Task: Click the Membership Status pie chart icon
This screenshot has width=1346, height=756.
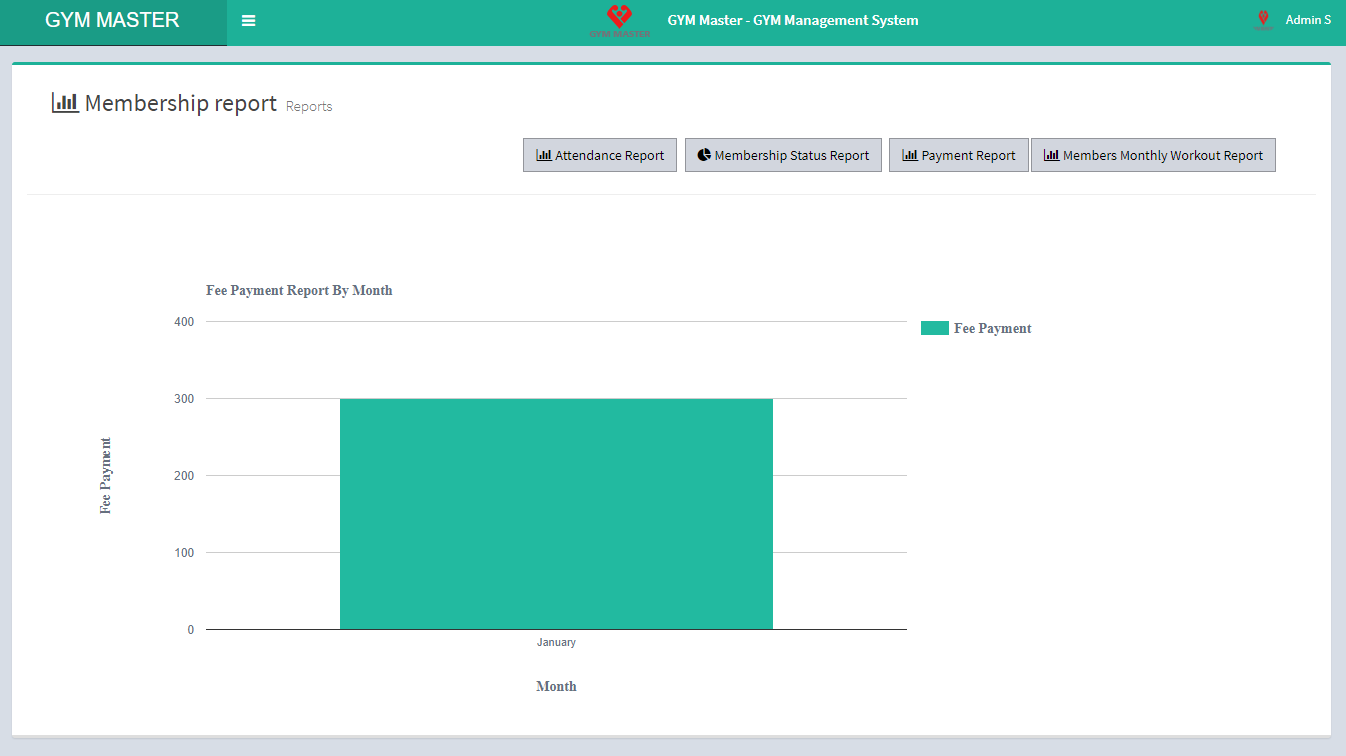Action: tap(704, 155)
